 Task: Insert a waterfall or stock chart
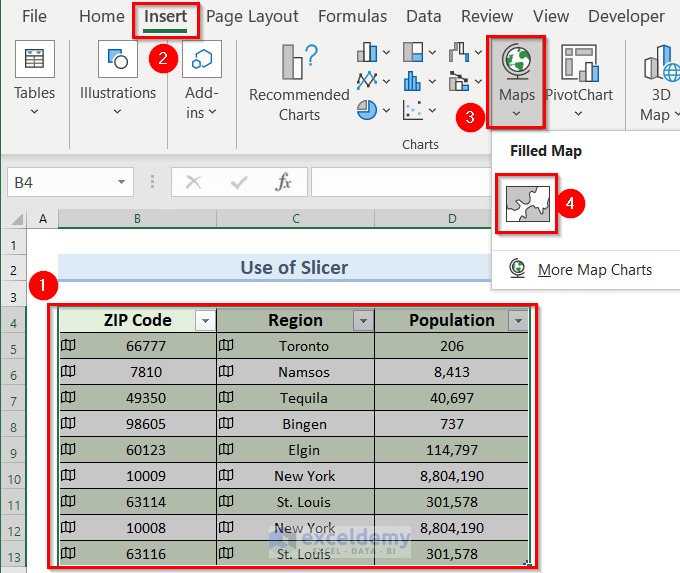click(459, 52)
